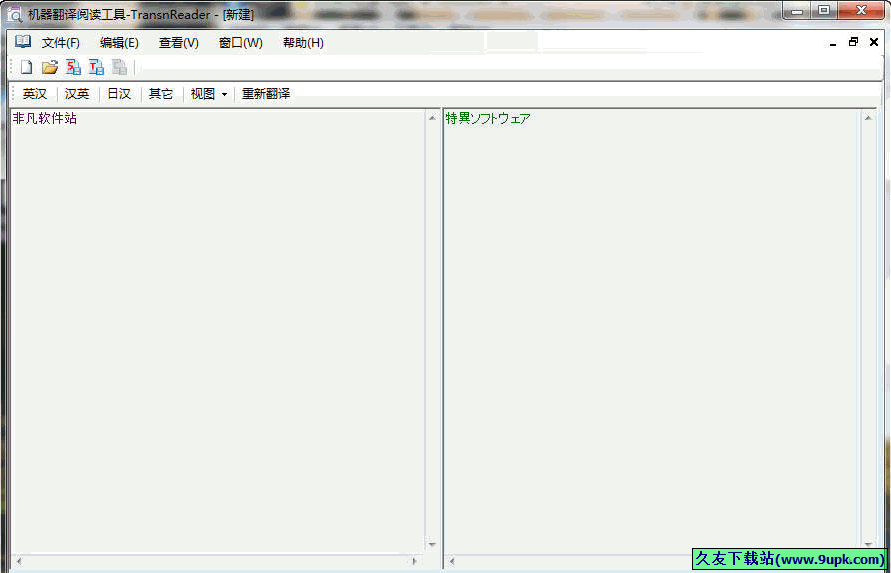Click the left pane horizontal scroll-left arrow

click(x=18, y=562)
